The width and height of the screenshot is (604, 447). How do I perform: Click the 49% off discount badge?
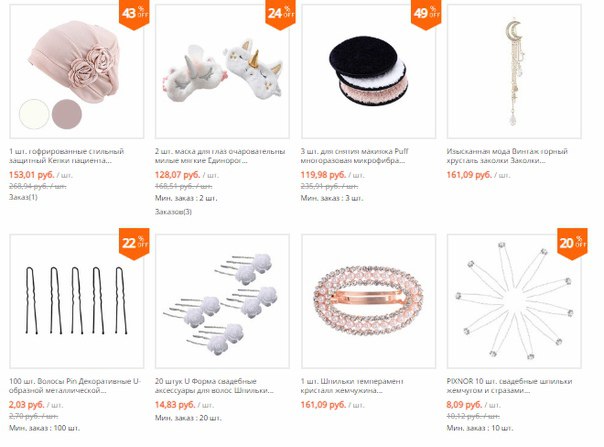coord(426,14)
